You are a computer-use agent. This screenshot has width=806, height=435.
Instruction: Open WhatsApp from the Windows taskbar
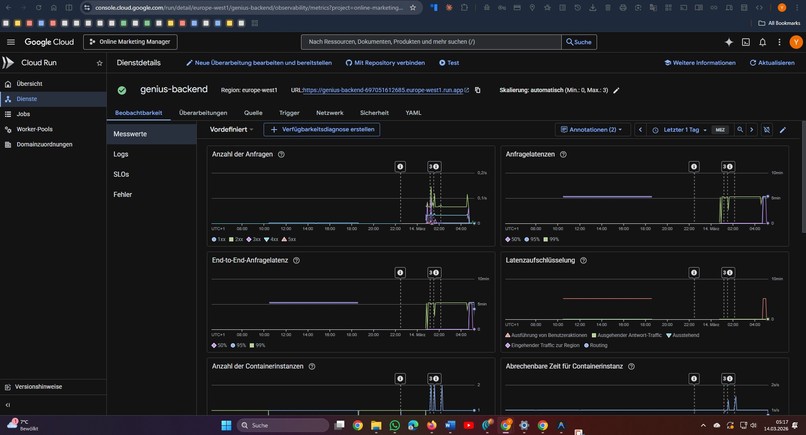pyautogui.click(x=394, y=425)
